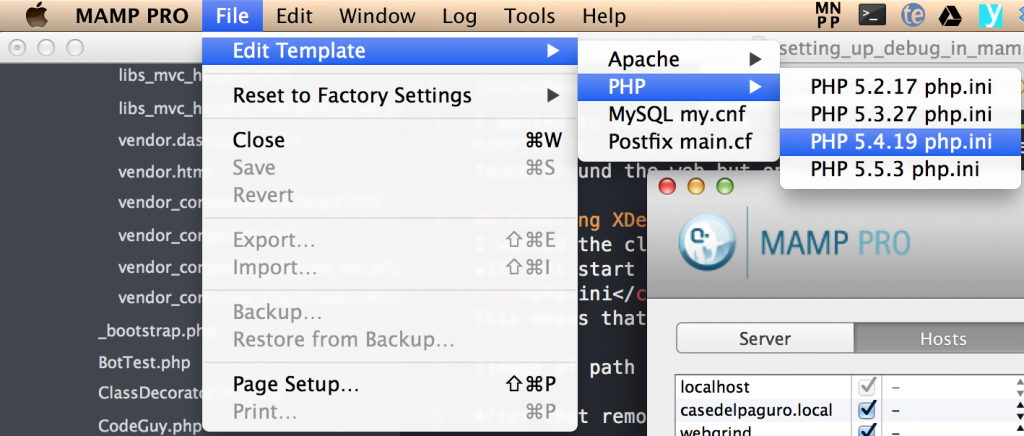Toggle the casedelpaguro.local host checkbox
This screenshot has width=1024, height=436.
click(867, 410)
